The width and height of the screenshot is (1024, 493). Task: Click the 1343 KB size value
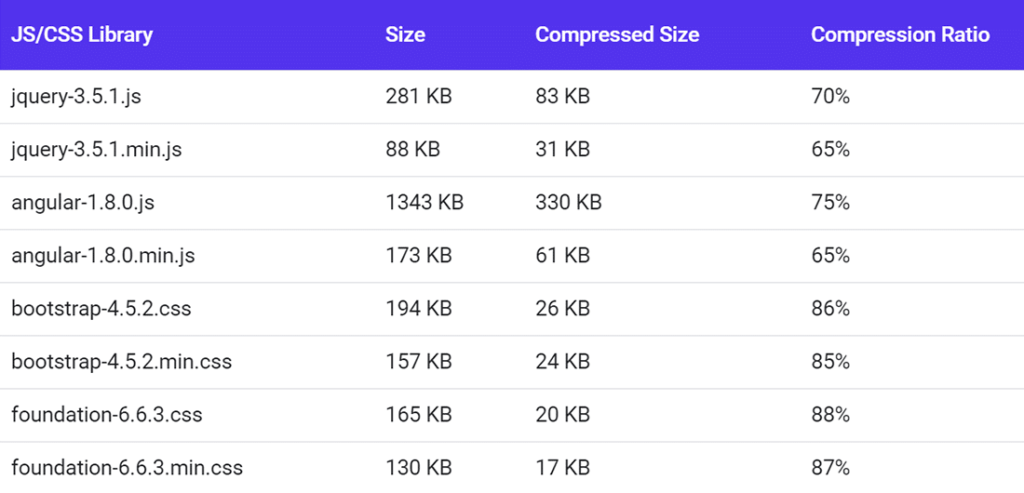pyautogui.click(x=424, y=203)
